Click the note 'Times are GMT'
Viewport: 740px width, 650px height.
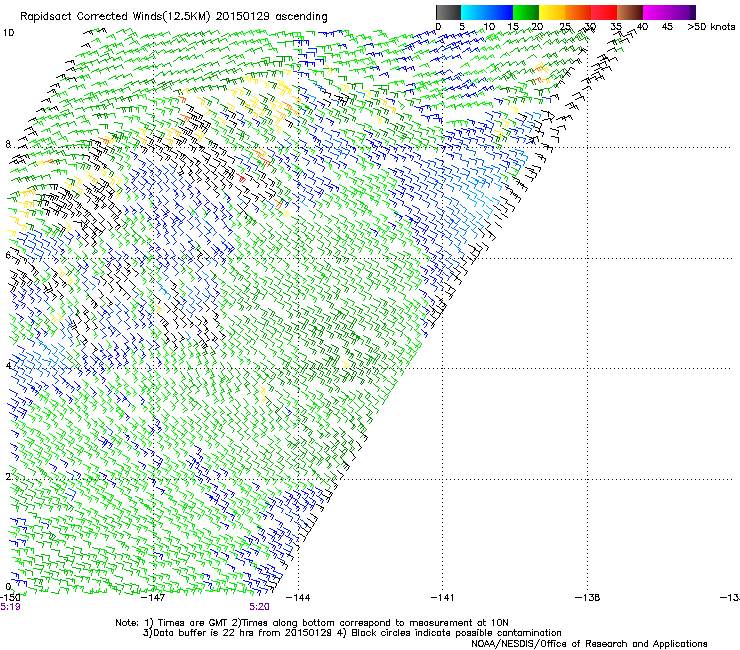pos(193,623)
